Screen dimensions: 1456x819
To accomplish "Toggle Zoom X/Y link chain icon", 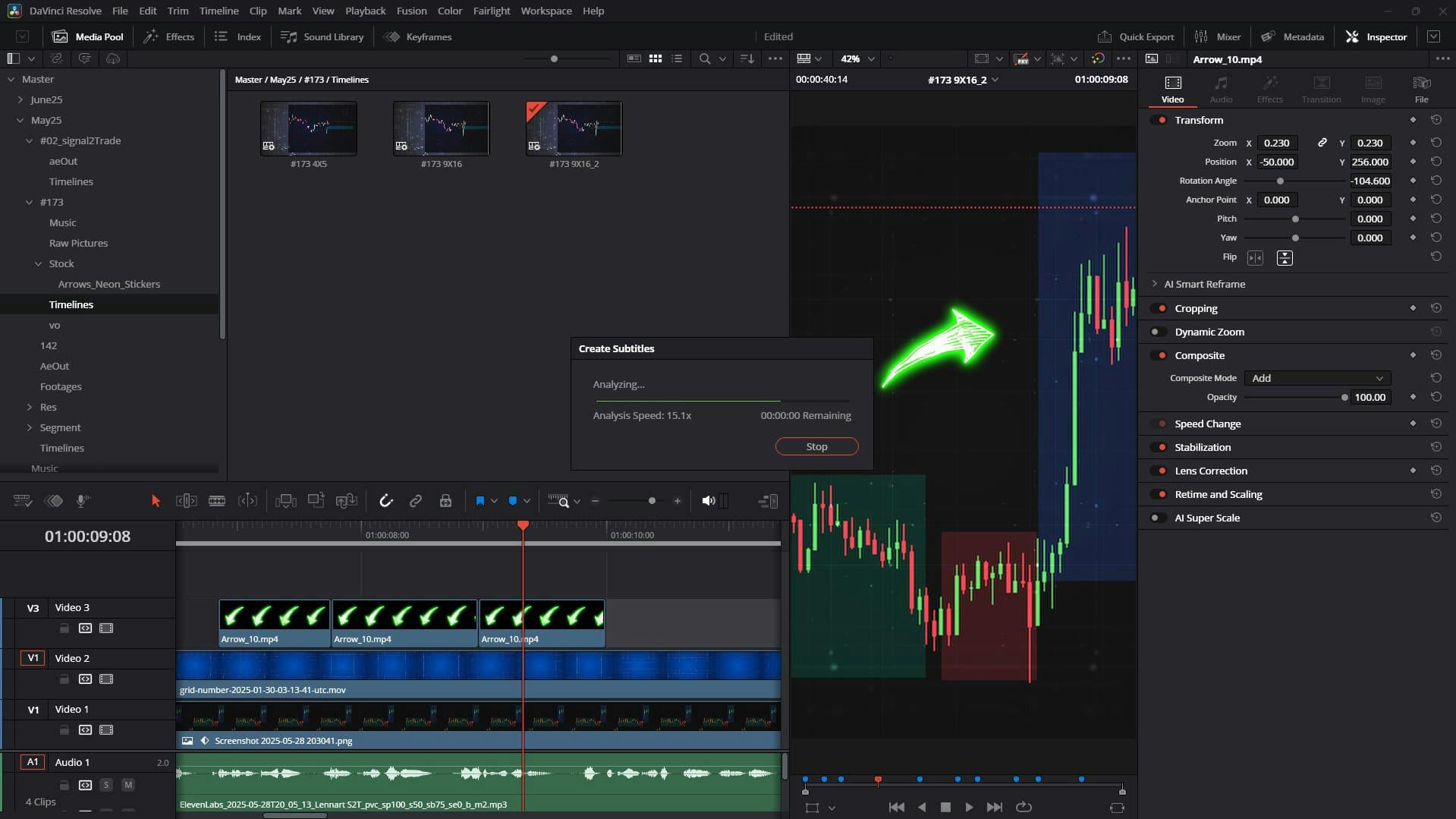I will coord(1322,143).
